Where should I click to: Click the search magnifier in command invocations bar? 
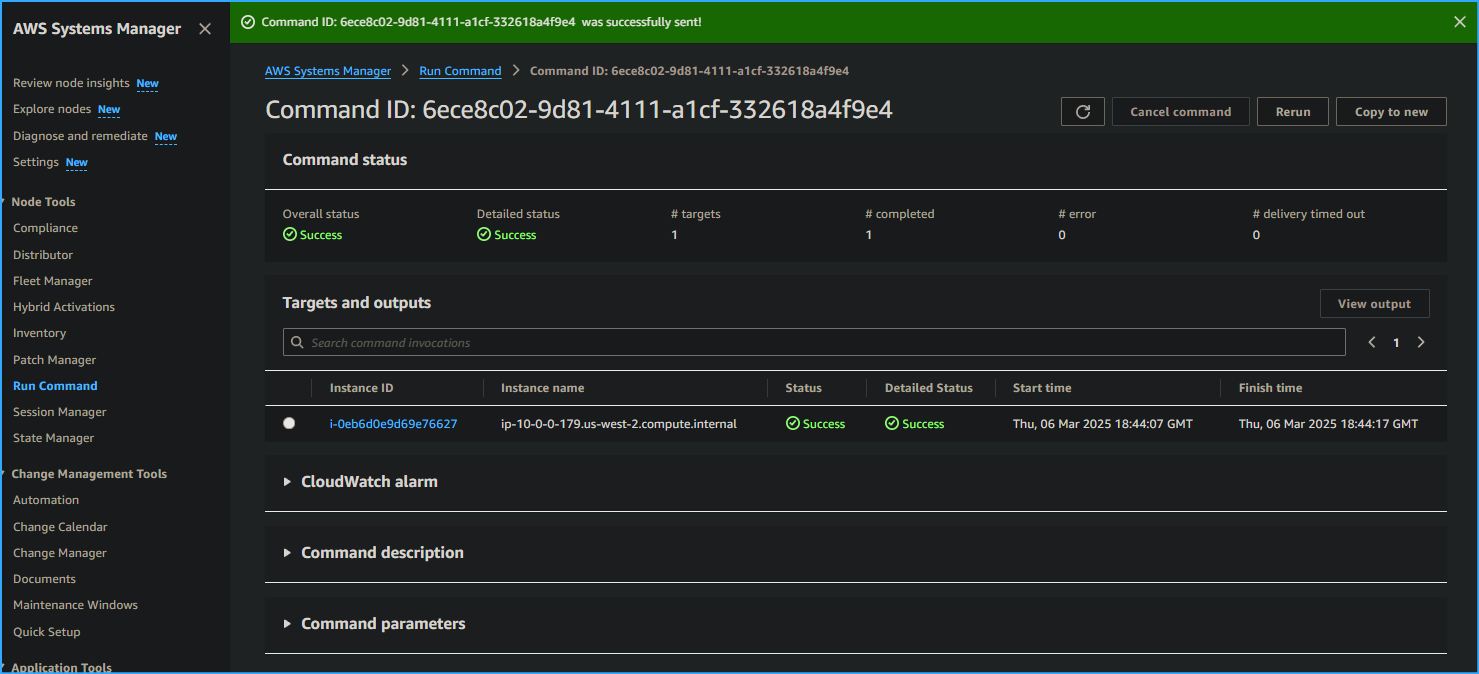[297, 342]
